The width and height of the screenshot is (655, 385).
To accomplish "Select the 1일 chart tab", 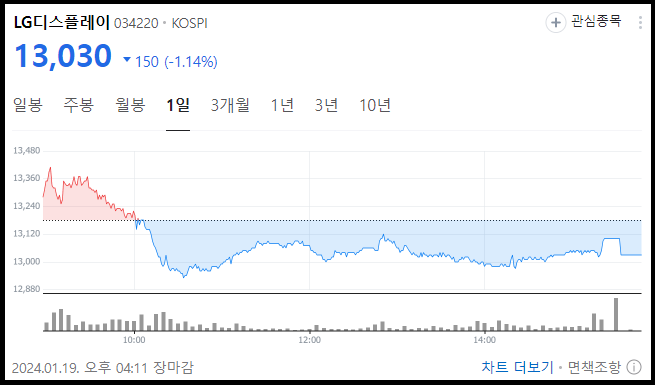I will 178,105.
